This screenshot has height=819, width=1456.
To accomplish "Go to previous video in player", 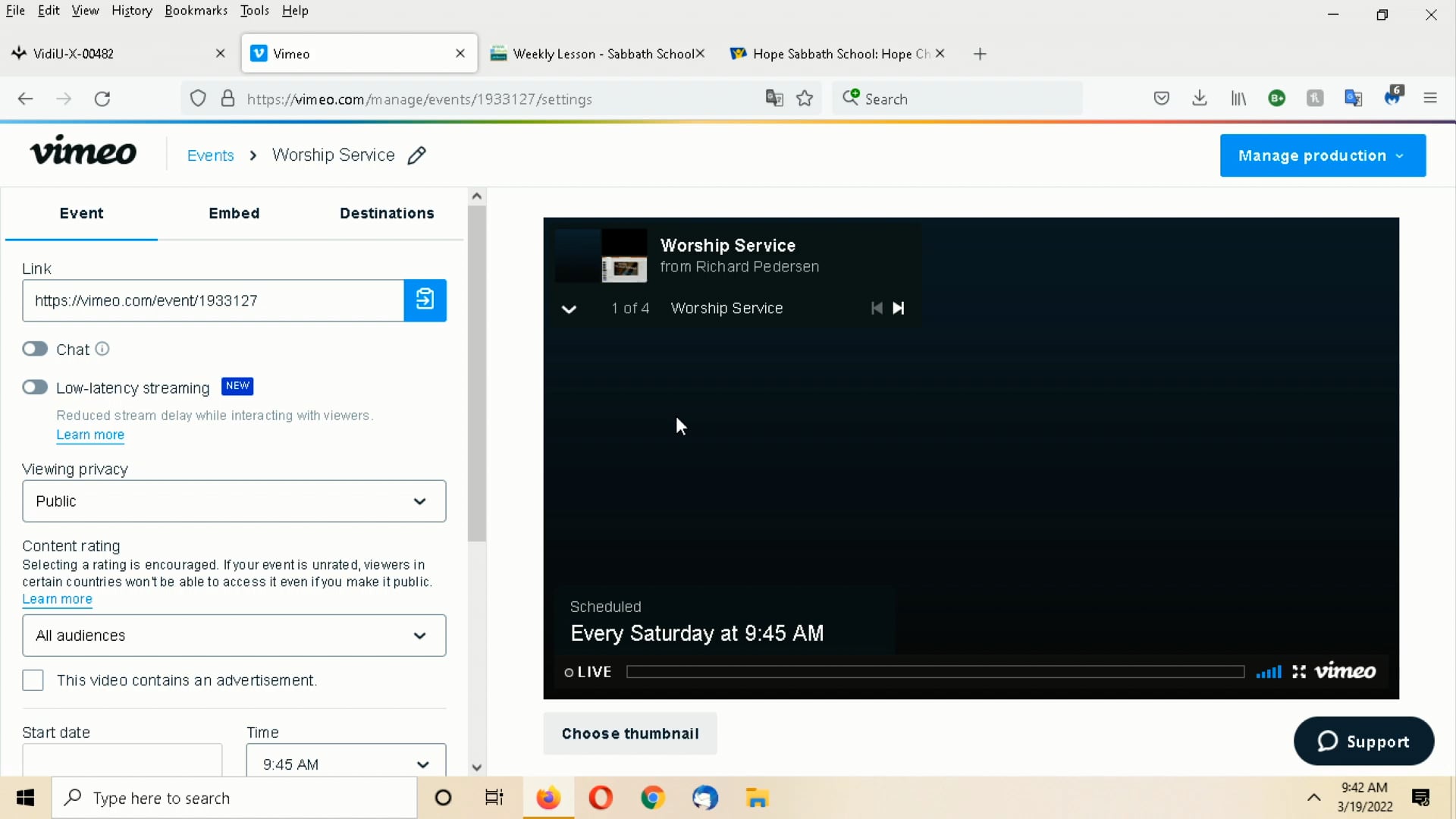I will coord(877,308).
